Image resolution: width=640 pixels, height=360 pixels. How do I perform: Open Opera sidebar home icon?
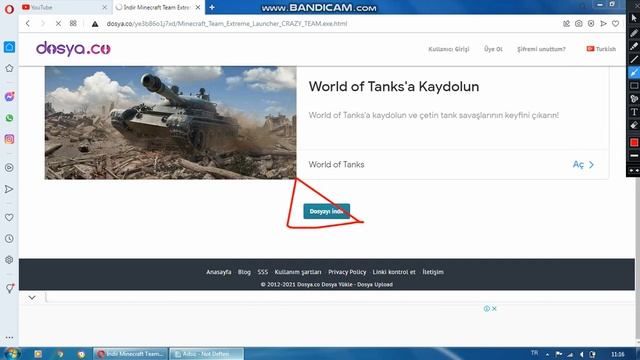(9, 47)
